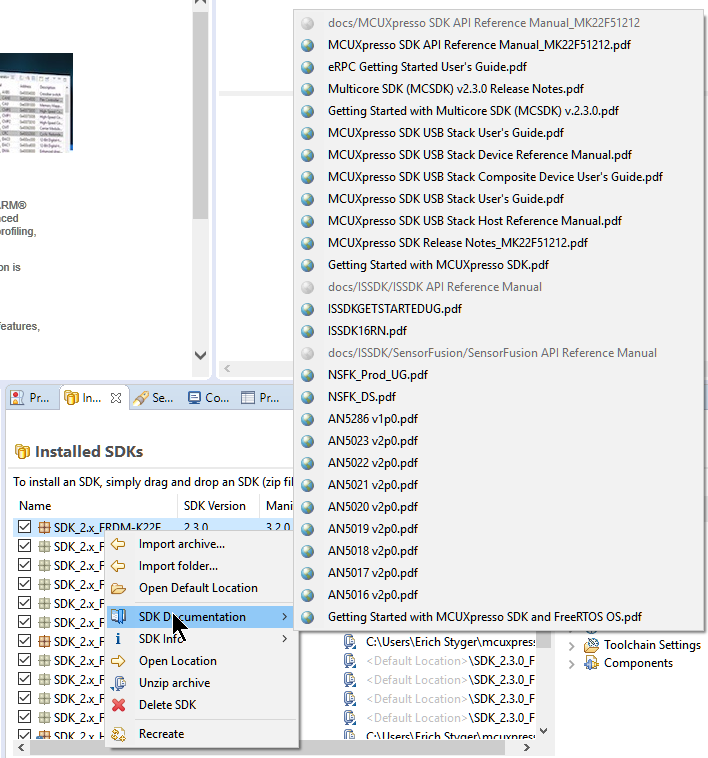Click globe icon beside AN5022 v2p0.pdf
Screen dimensions: 708x758
click(307, 463)
